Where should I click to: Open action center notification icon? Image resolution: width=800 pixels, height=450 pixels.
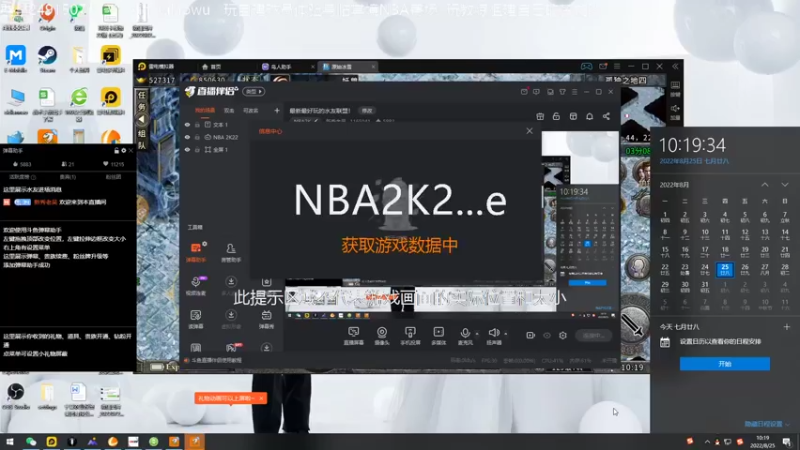click(786, 442)
